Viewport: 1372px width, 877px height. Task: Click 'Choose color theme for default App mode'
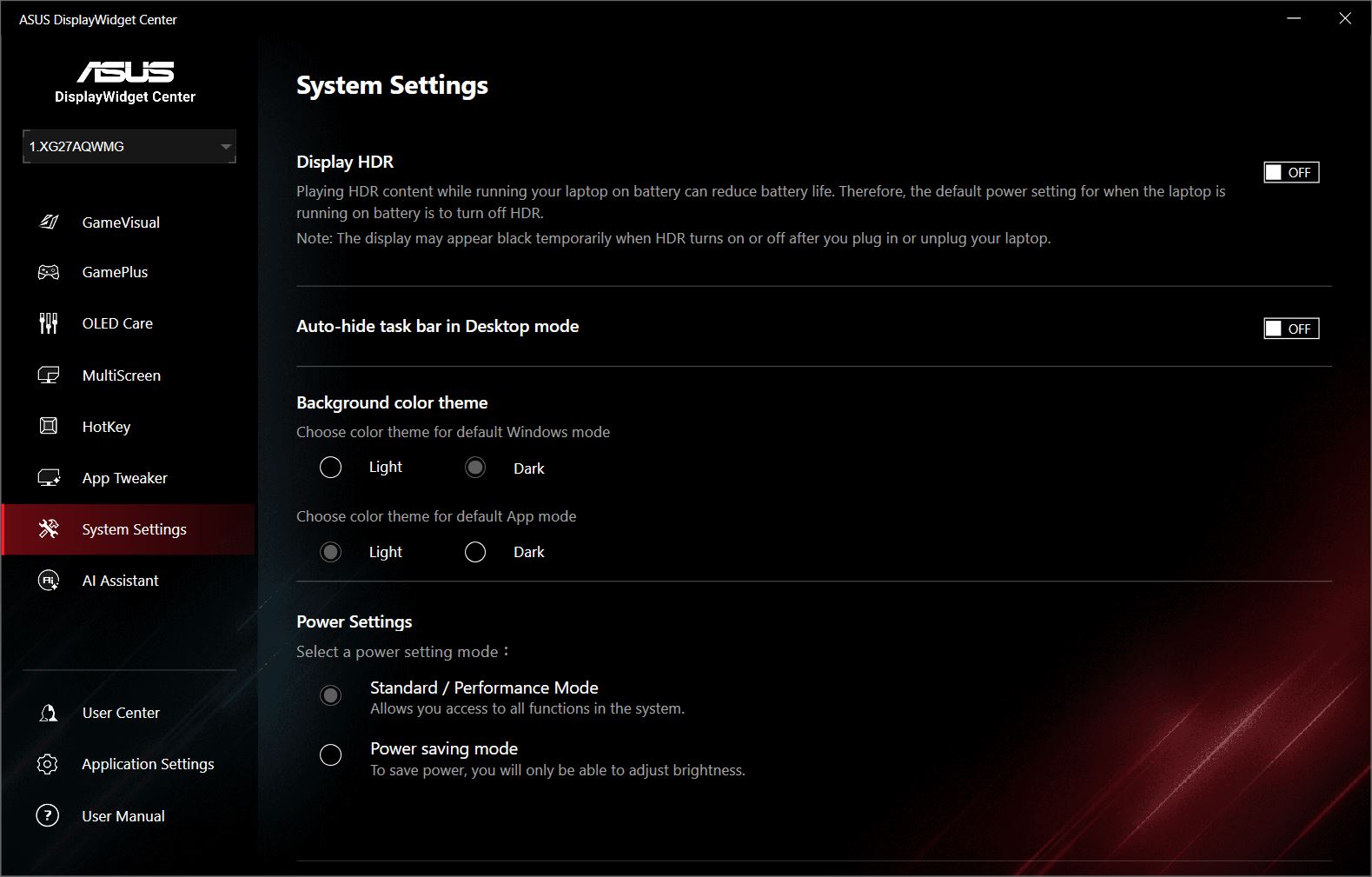tap(436, 516)
